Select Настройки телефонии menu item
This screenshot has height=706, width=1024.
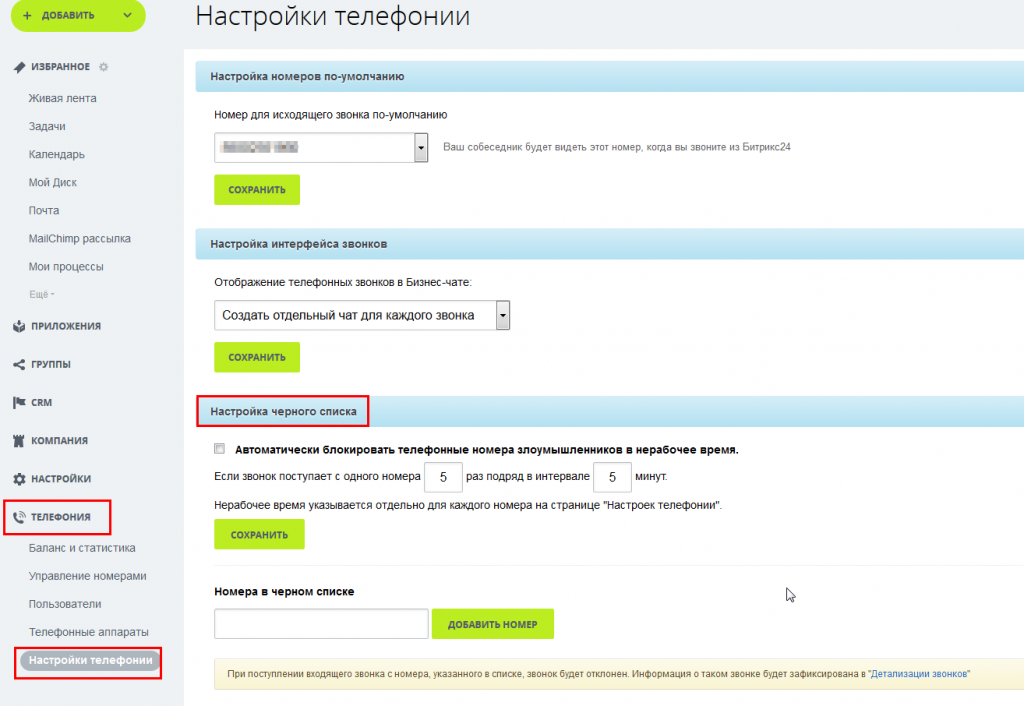point(90,660)
